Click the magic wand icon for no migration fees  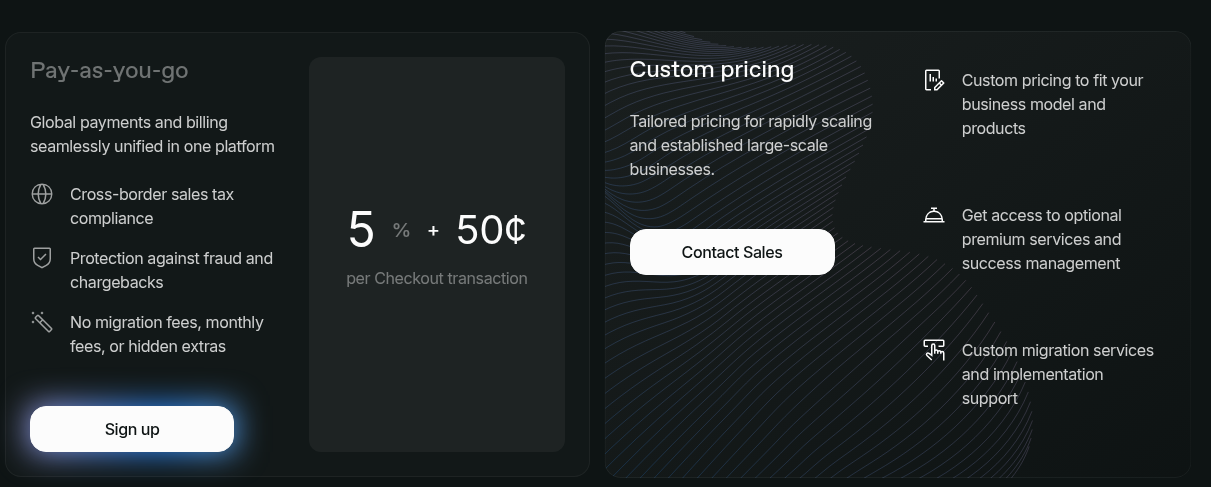tap(42, 322)
